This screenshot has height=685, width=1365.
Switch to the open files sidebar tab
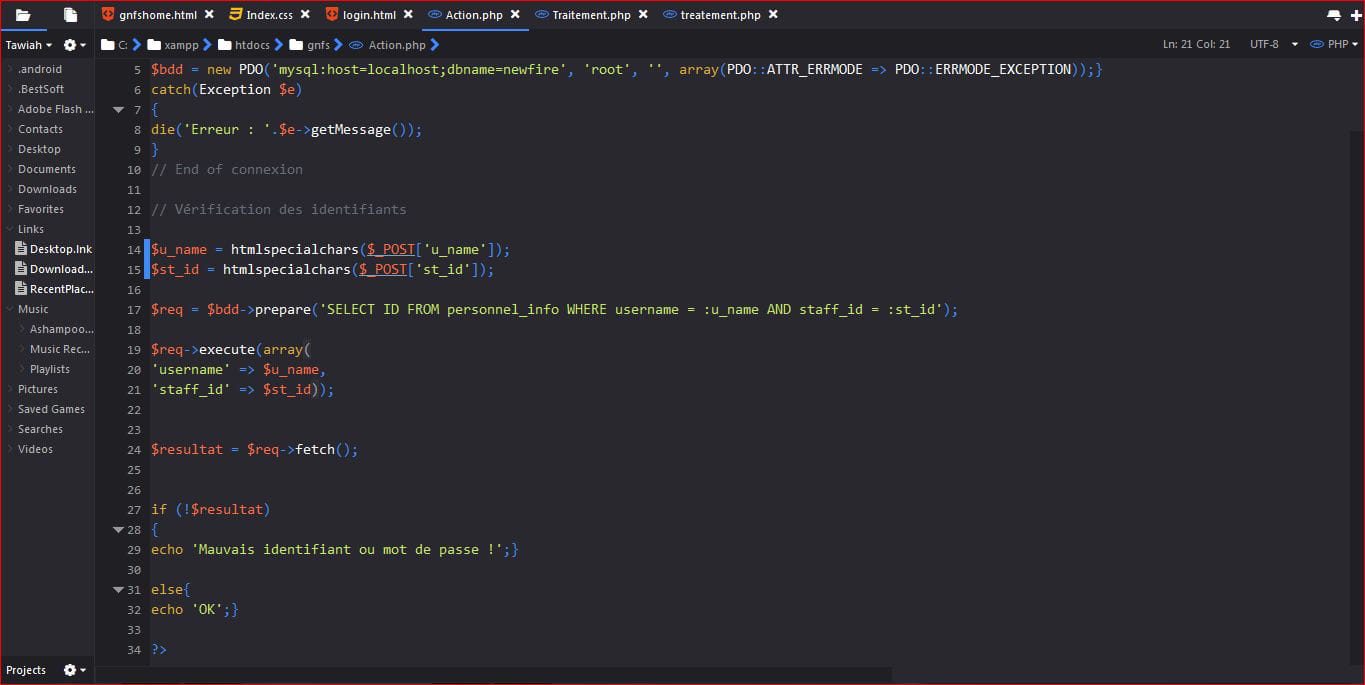pyautogui.click(x=70, y=15)
